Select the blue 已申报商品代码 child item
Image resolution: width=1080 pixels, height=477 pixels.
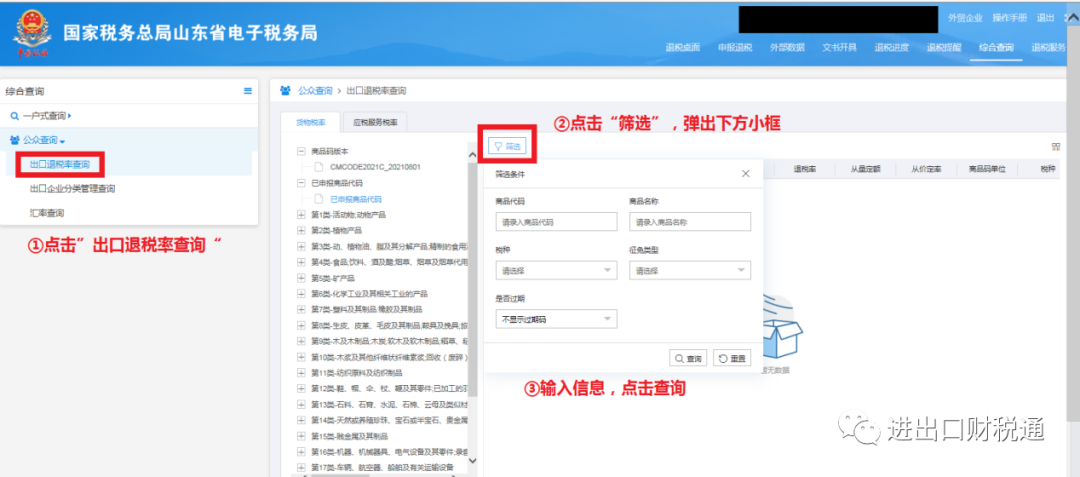(x=355, y=199)
